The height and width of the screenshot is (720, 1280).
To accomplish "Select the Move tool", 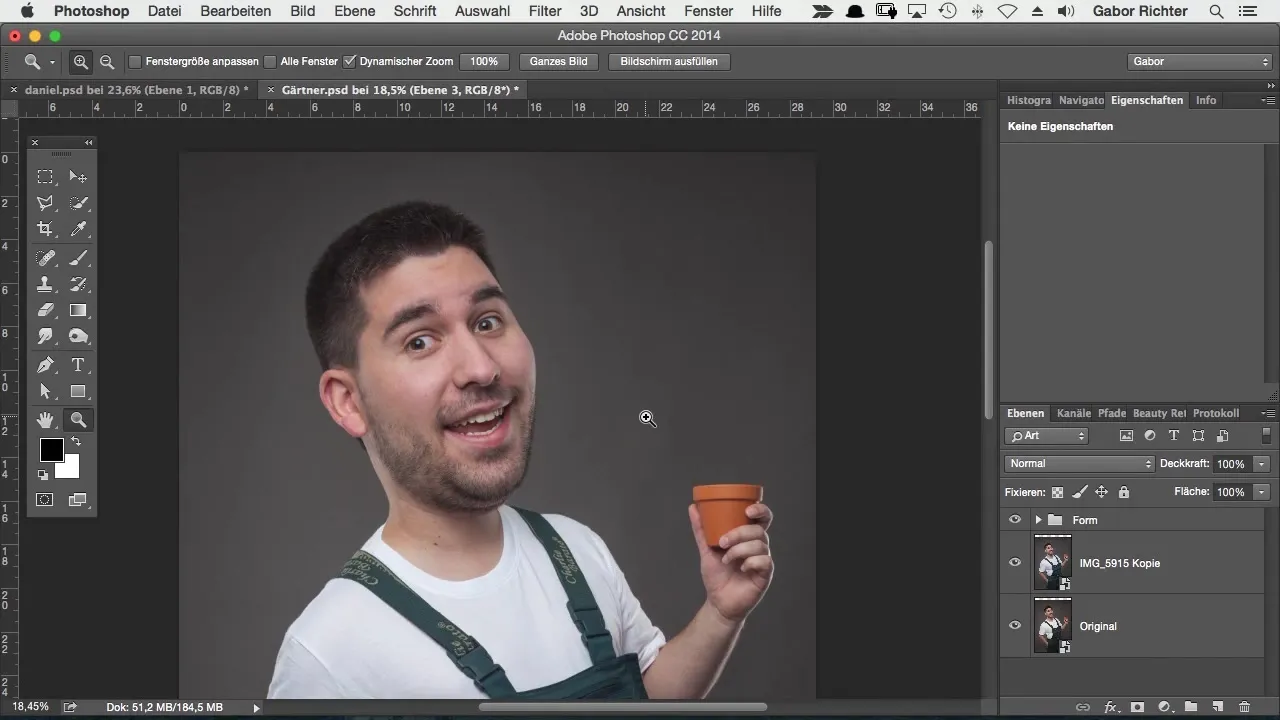I will [x=78, y=177].
